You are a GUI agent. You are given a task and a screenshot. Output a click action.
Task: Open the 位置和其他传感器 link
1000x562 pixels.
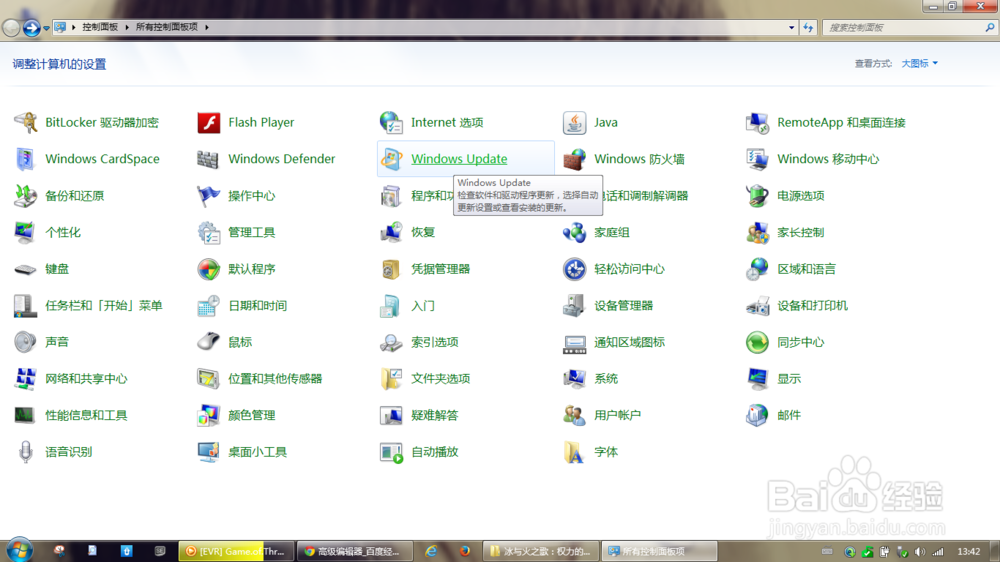point(275,379)
